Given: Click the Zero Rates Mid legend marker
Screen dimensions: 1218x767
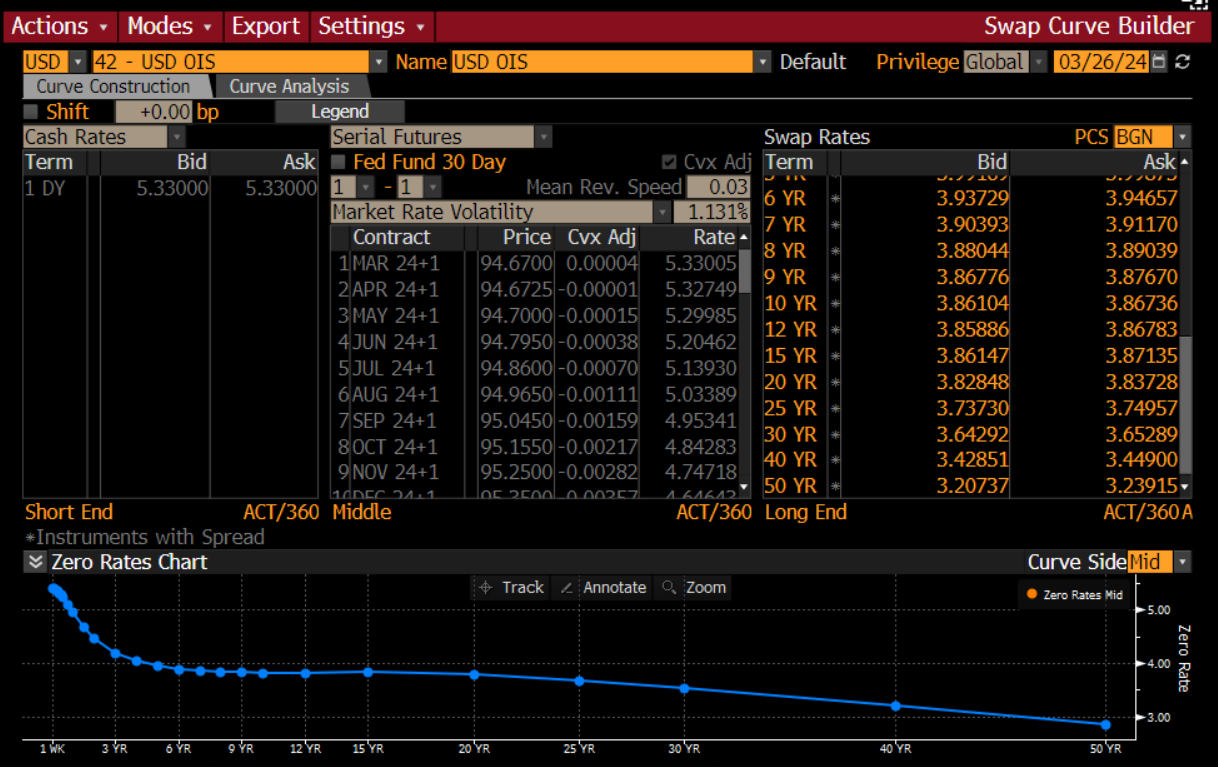Looking at the screenshot, I should point(1031,595).
